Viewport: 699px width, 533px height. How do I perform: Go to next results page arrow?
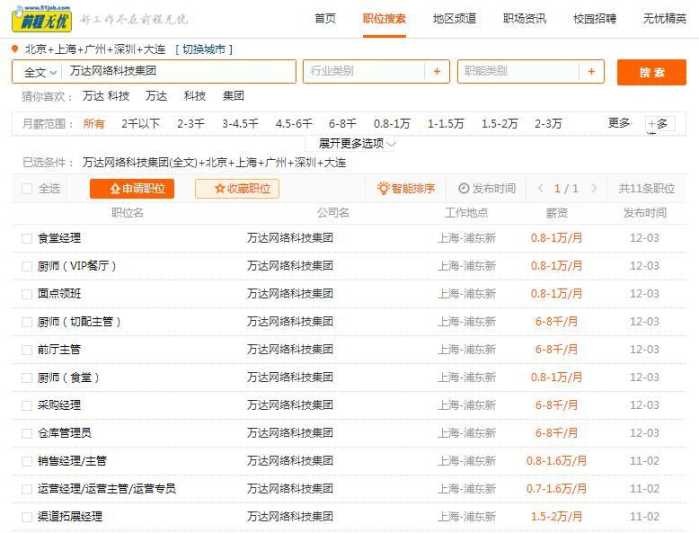[x=594, y=189]
